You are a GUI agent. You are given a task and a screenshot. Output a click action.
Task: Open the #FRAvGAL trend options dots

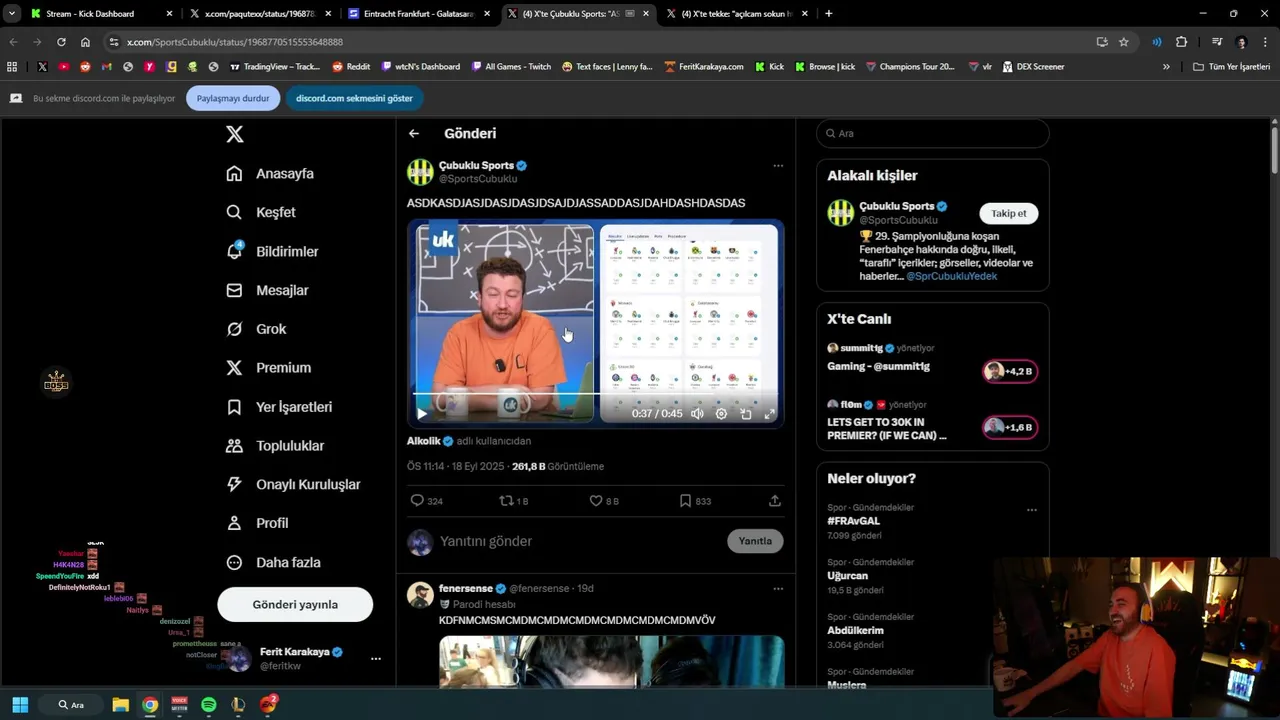[1031, 510]
